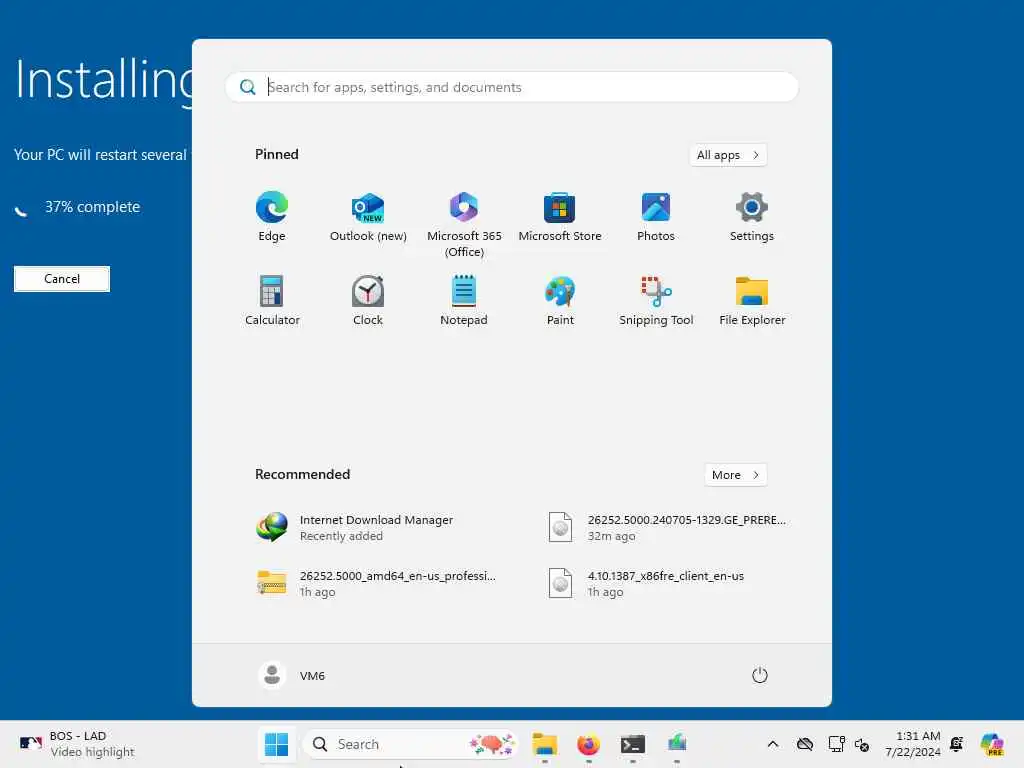Open the clock and date flyout

click(912, 744)
